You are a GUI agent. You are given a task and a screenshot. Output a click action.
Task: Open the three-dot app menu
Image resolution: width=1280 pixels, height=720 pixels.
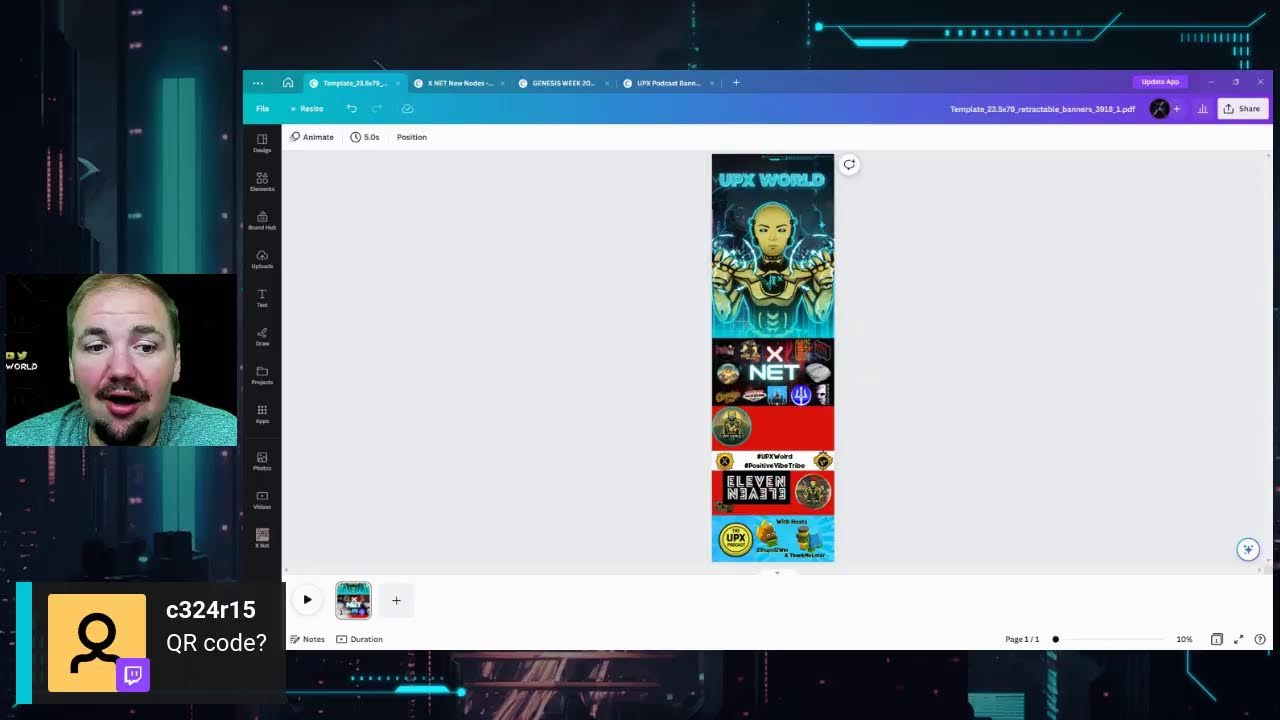coord(258,83)
